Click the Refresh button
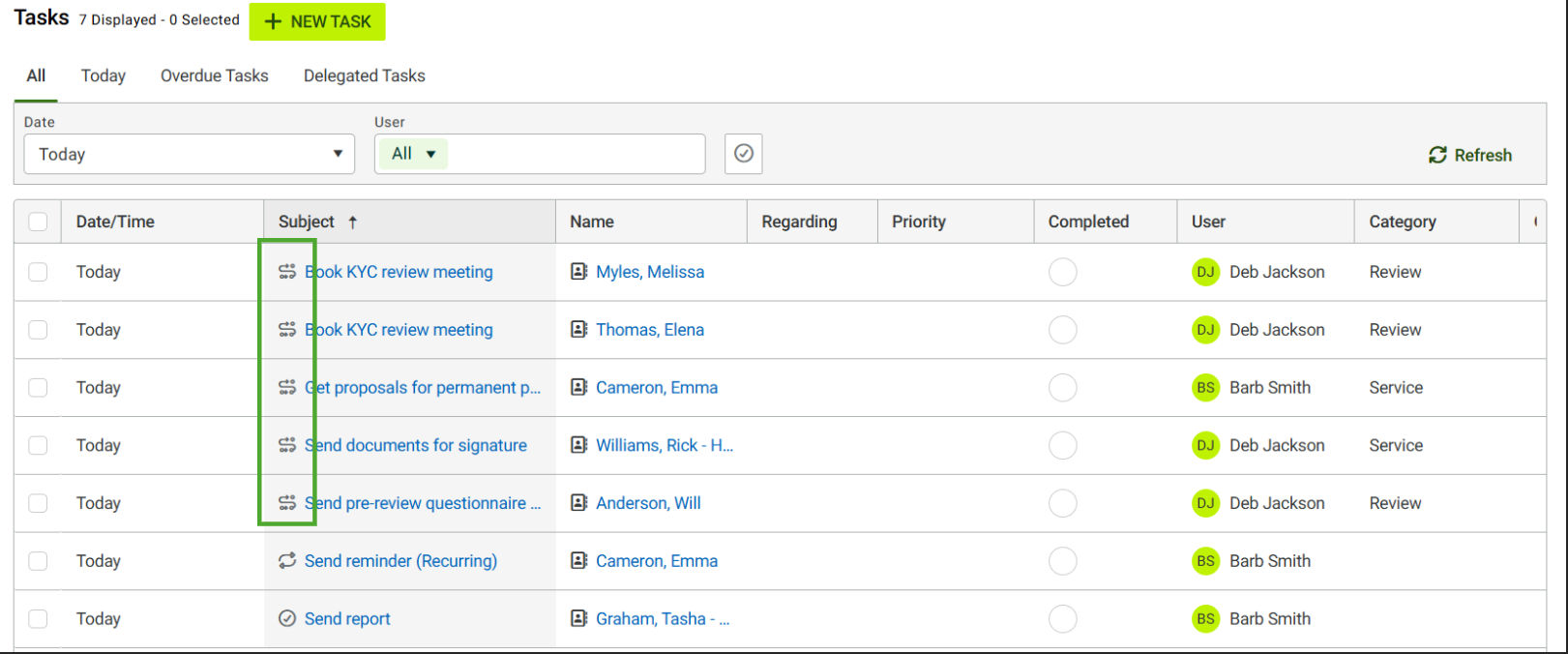 1470,155
